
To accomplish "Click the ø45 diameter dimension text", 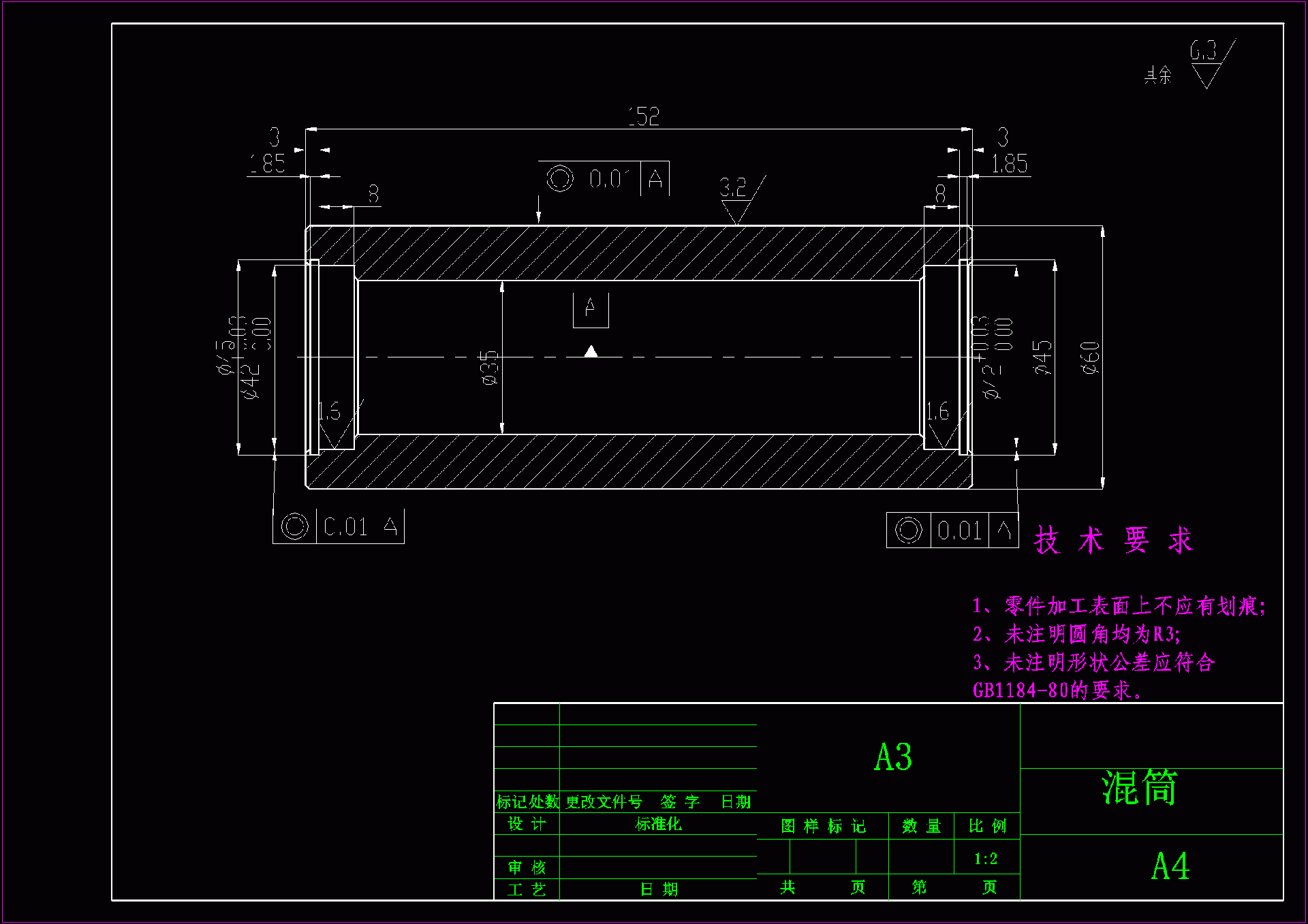I will 1042,357.
